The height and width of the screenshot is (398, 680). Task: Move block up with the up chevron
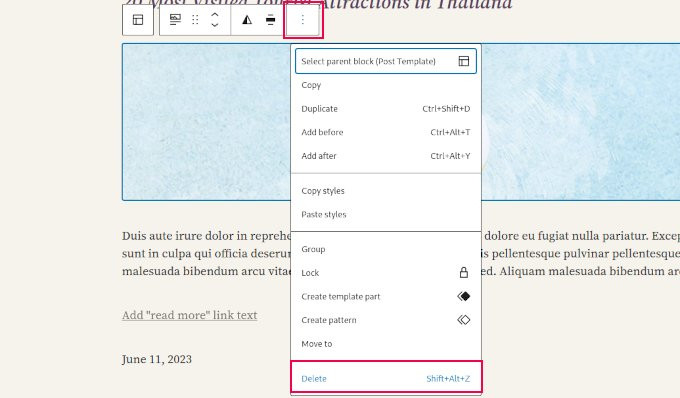point(215,15)
